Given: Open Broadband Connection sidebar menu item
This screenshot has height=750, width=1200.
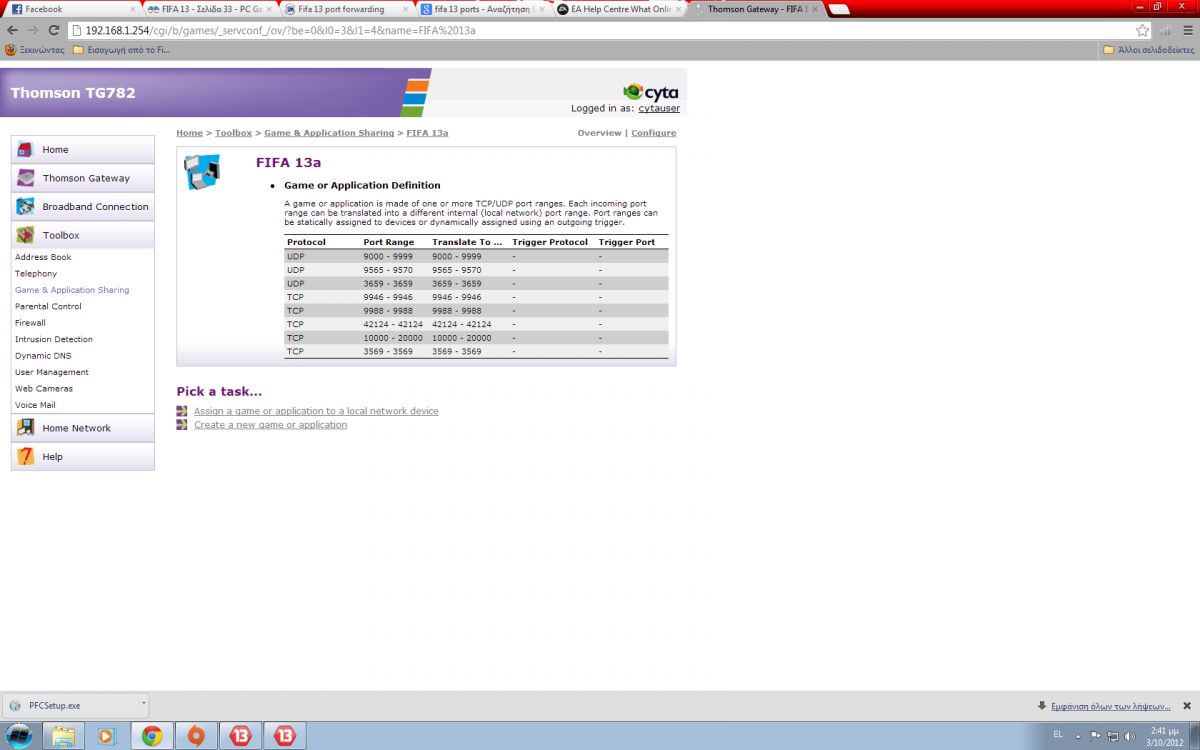Looking at the screenshot, I should point(83,207).
